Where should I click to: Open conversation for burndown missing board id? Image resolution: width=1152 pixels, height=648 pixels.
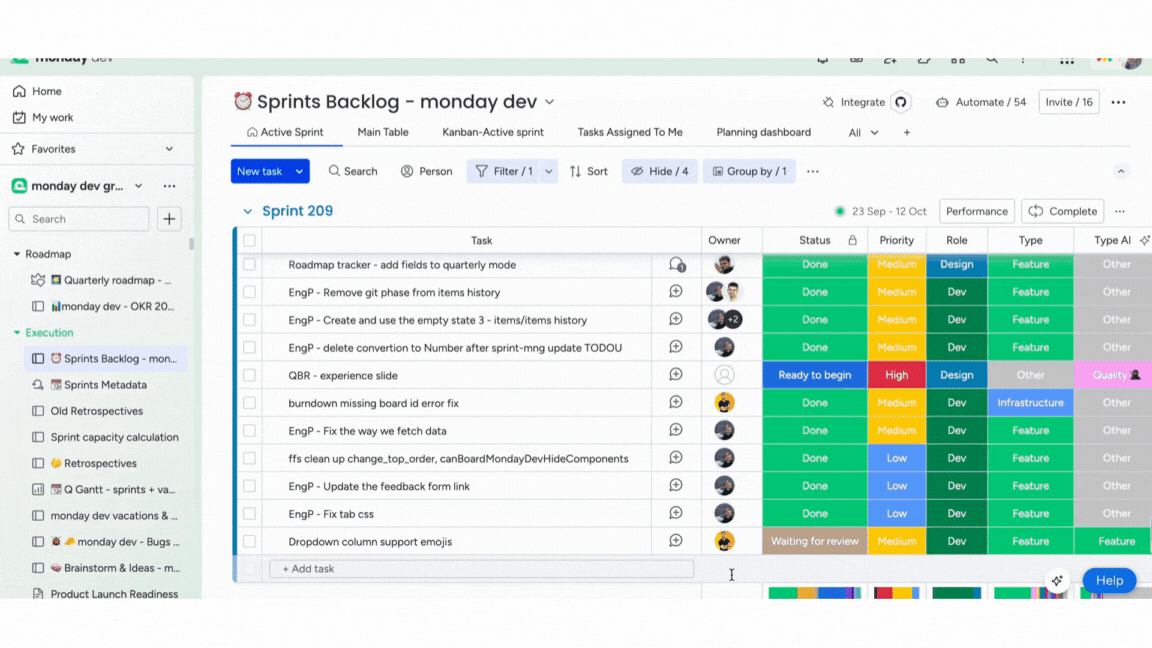click(x=676, y=403)
